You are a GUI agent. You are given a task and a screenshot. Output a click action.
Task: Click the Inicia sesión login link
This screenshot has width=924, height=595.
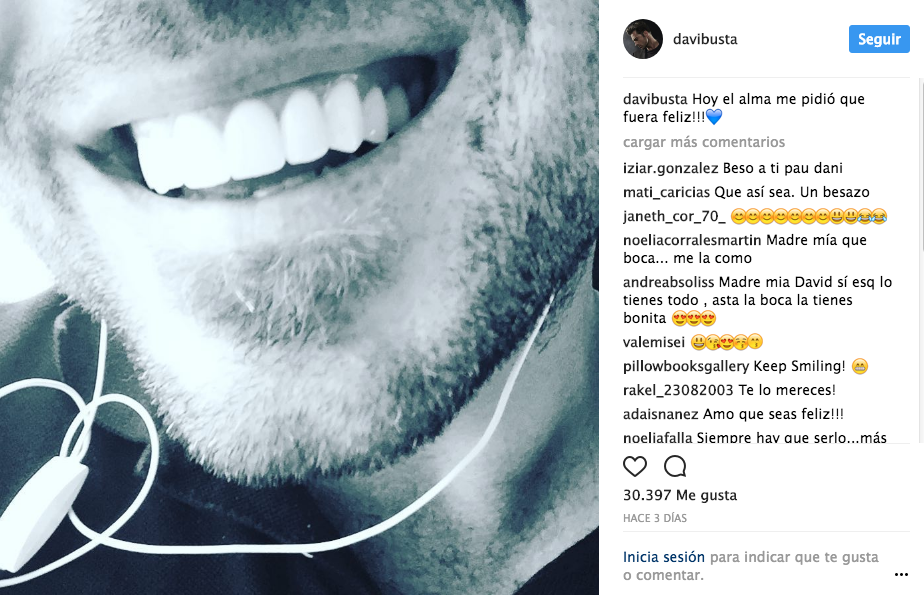(x=664, y=557)
